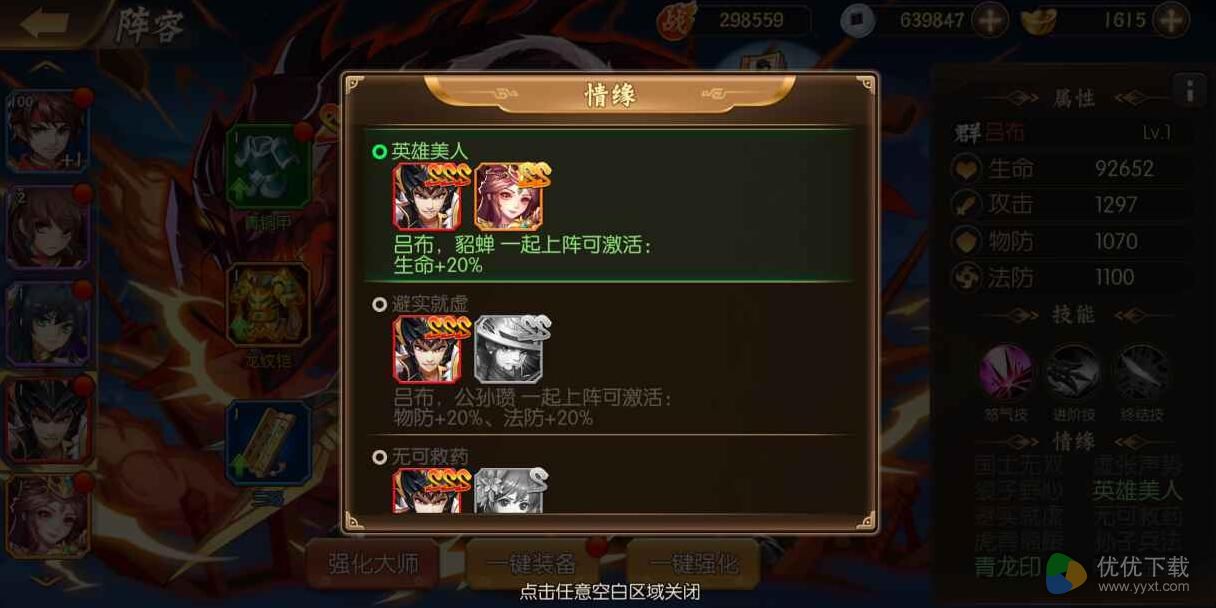The height and width of the screenshot is (608, 1216).
Task: Select the 龙纹铠 armor equipment slot
Action: (x=268, y=305)
